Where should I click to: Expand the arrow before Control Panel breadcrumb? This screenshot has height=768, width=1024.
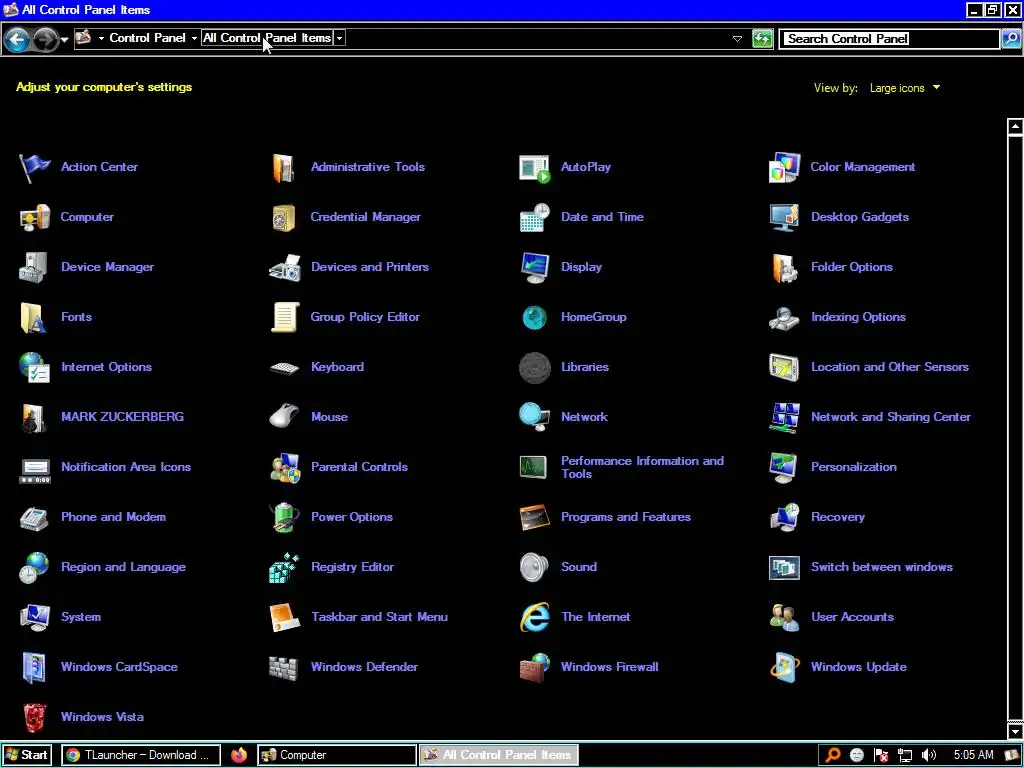point(101,39)
